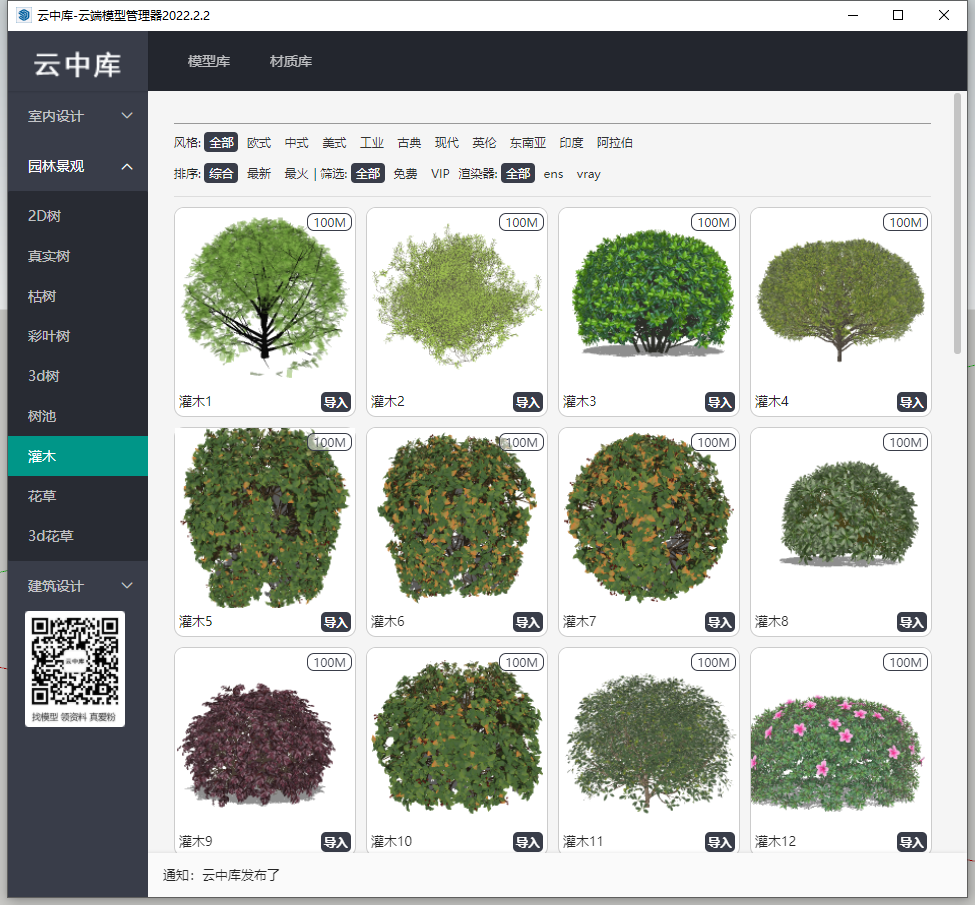975x905 pixels.
Task: Filter by 现代 style
Action: (446, 142)
